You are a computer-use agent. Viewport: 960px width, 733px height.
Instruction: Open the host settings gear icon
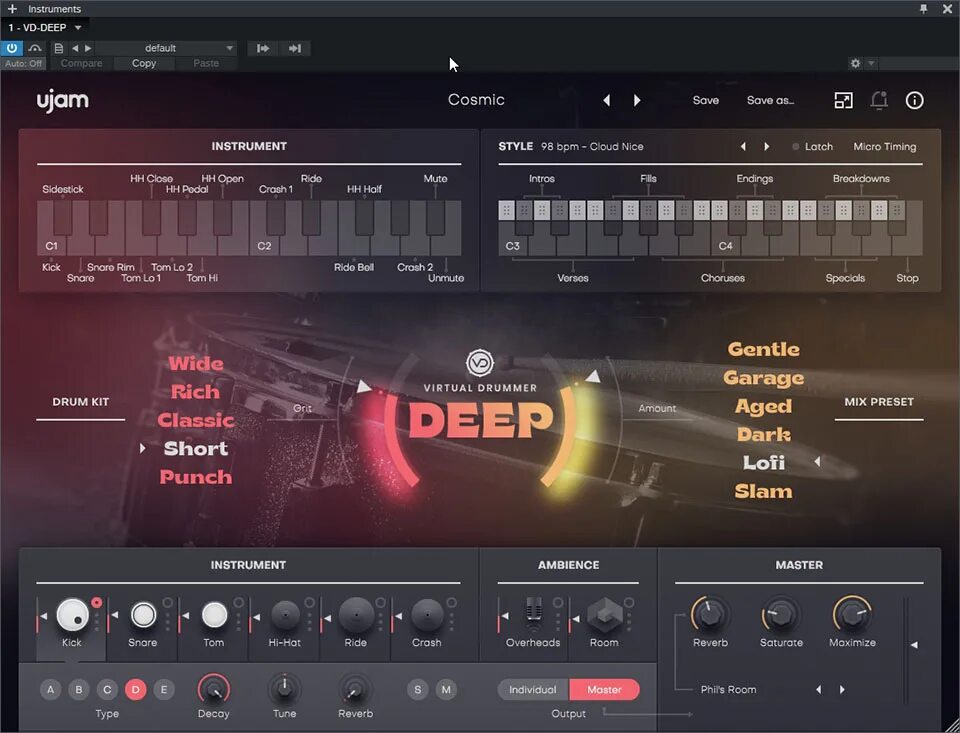(x=855, y=63)
